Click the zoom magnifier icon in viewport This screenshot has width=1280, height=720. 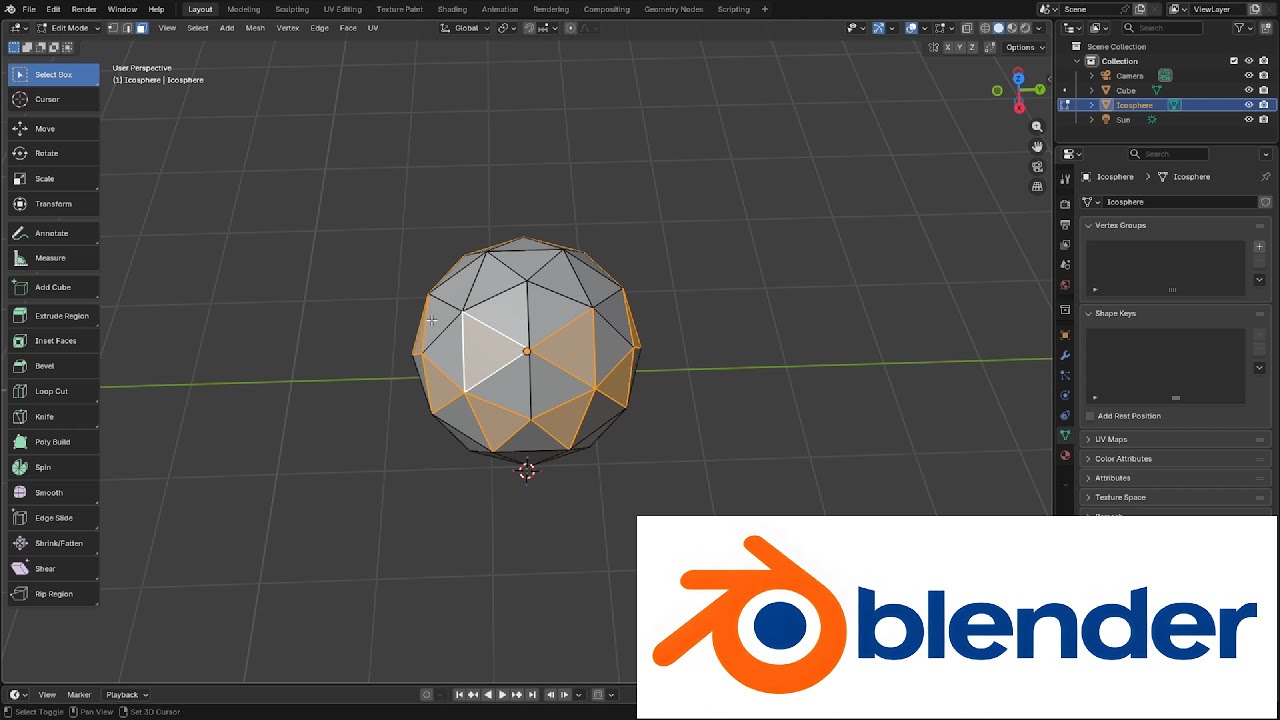coord(1037,126)
